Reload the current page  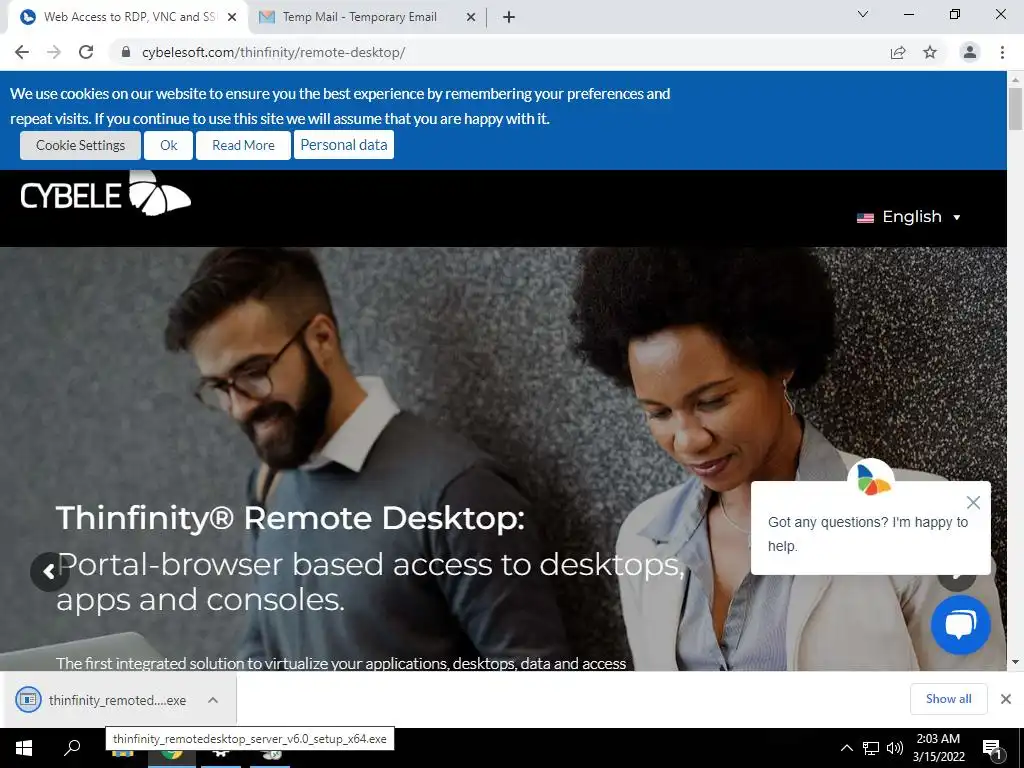coord(86,52)
